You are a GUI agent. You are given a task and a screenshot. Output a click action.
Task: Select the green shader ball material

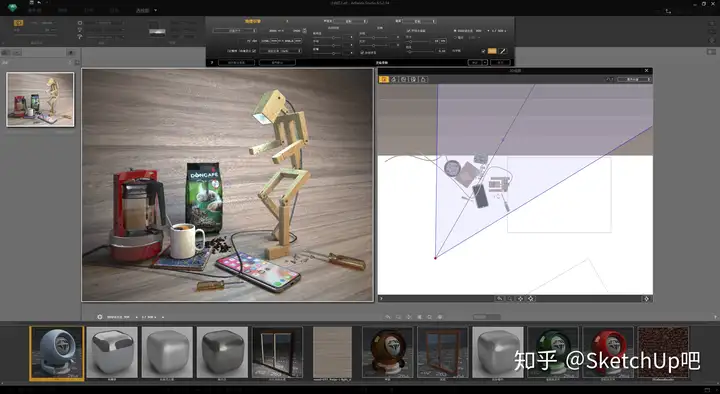[553, 353]
